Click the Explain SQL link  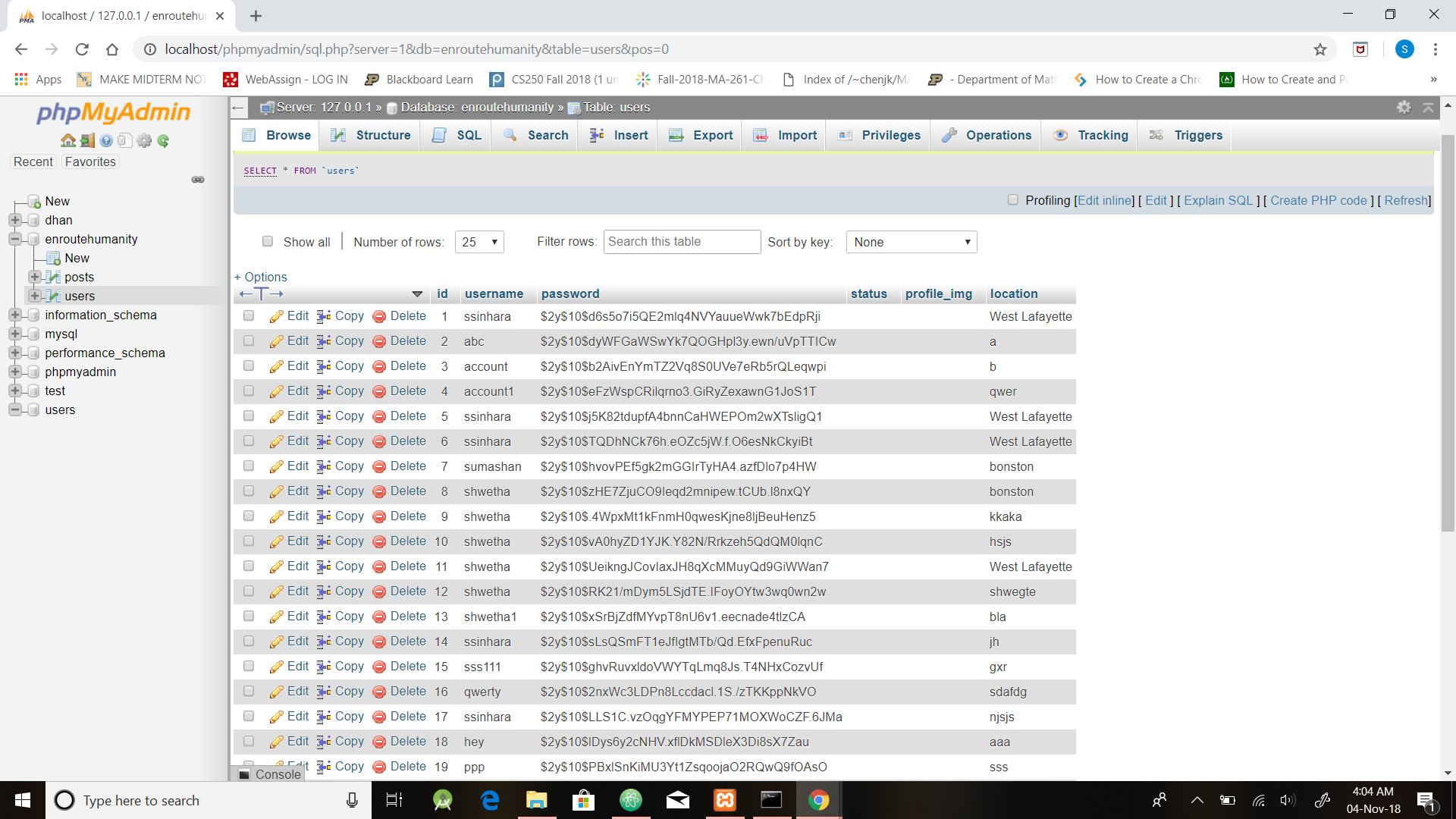coord(1218,200)
